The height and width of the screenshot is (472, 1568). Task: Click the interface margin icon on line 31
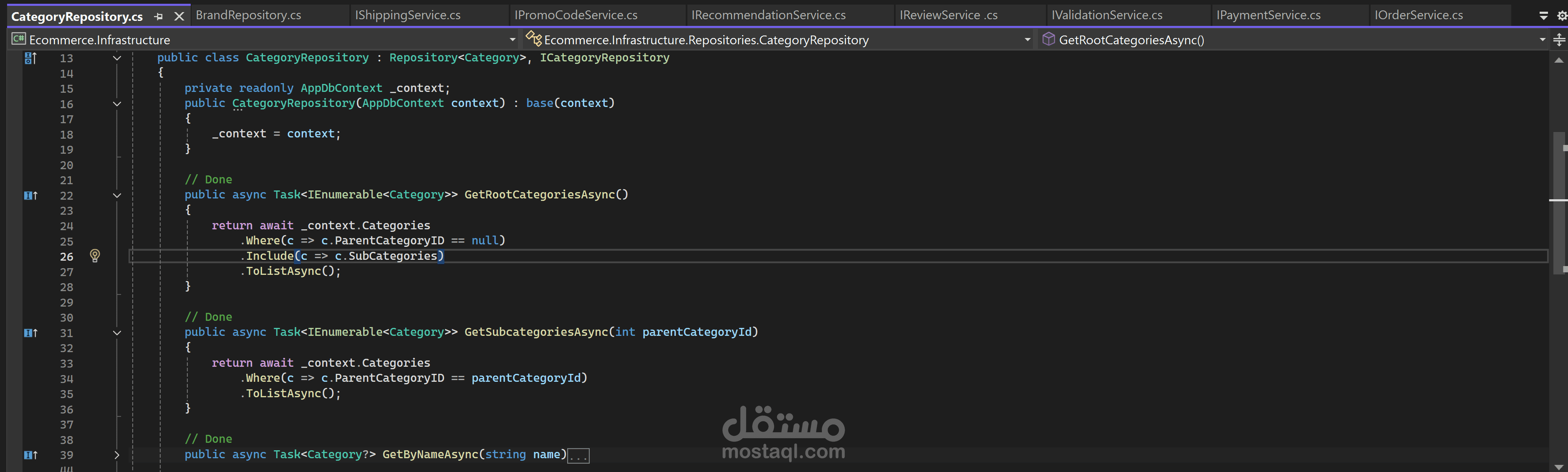(x=30, y=333)
